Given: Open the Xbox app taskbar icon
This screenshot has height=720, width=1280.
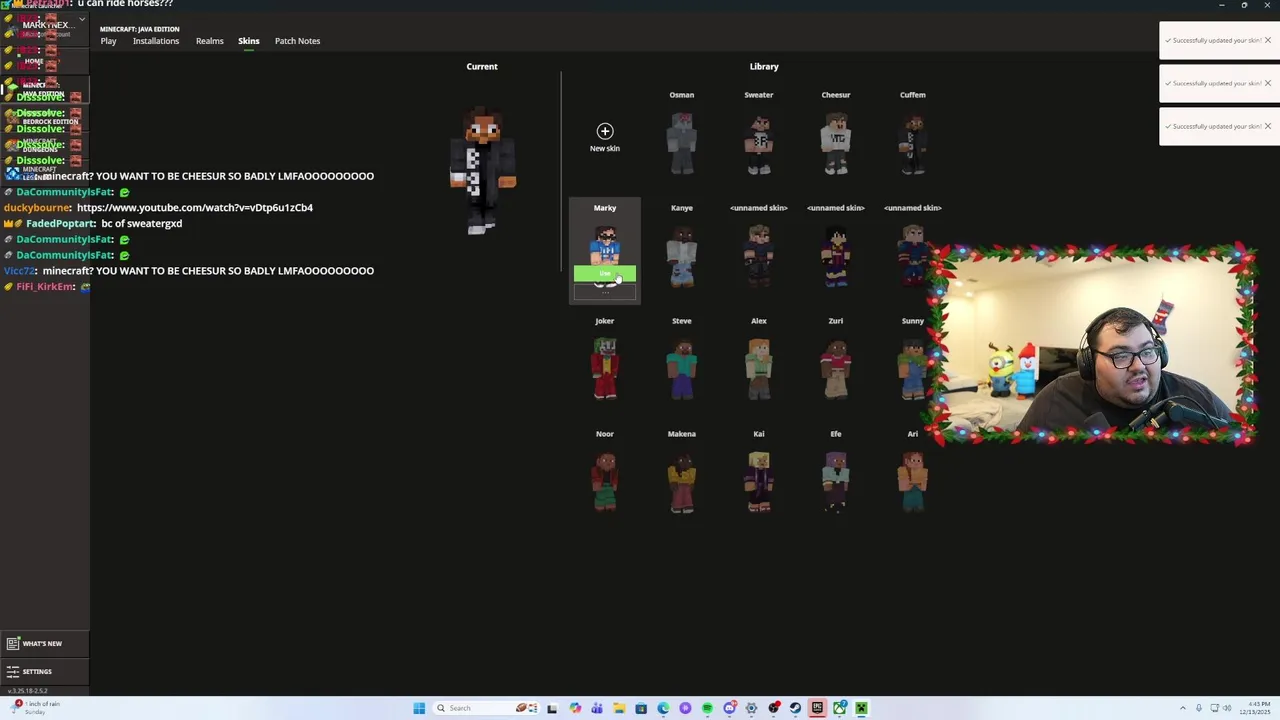Looking at the screenshot, I should (x=839, y=708).
